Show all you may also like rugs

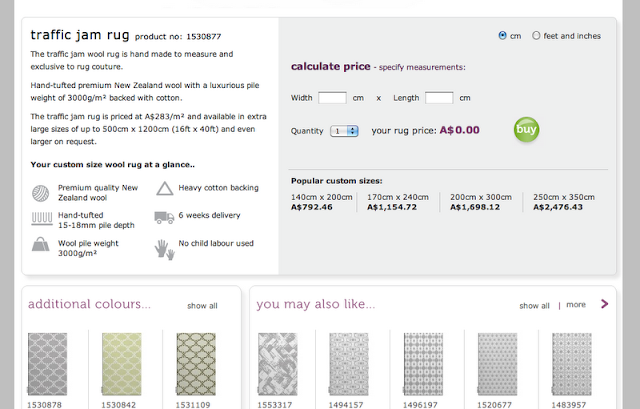tap(534, 306)
